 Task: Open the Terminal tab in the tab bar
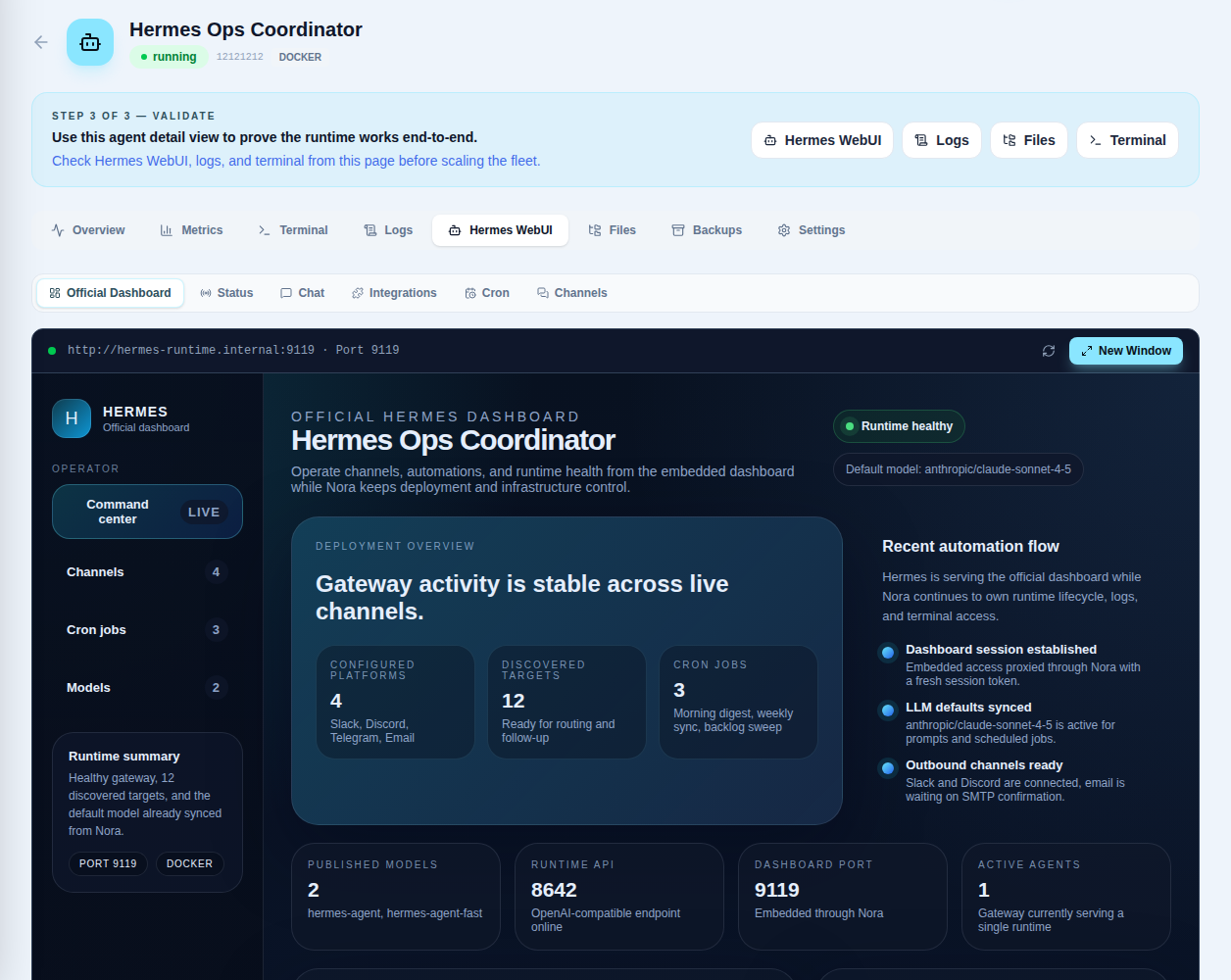(x=293, y=230)
